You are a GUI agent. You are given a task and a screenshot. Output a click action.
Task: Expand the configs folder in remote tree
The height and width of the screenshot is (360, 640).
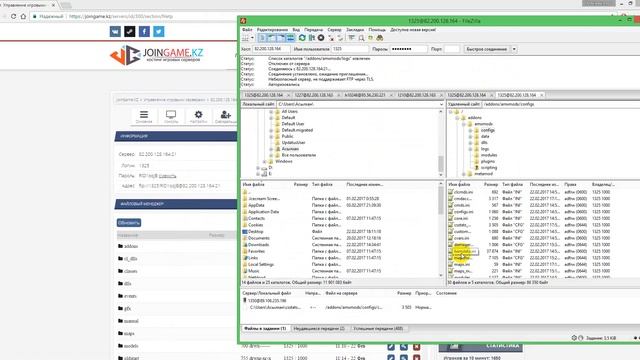pyautogui.click(x=470, y=130)
